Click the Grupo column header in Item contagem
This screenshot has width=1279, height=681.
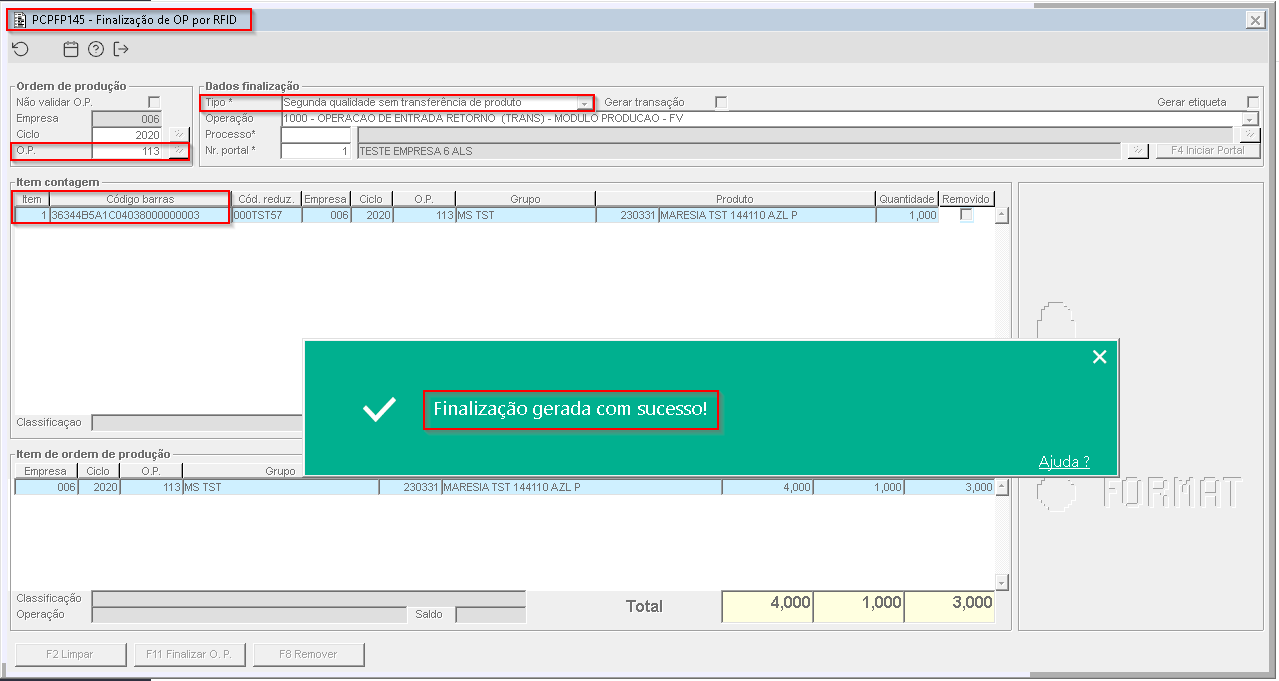click(525, 199)
